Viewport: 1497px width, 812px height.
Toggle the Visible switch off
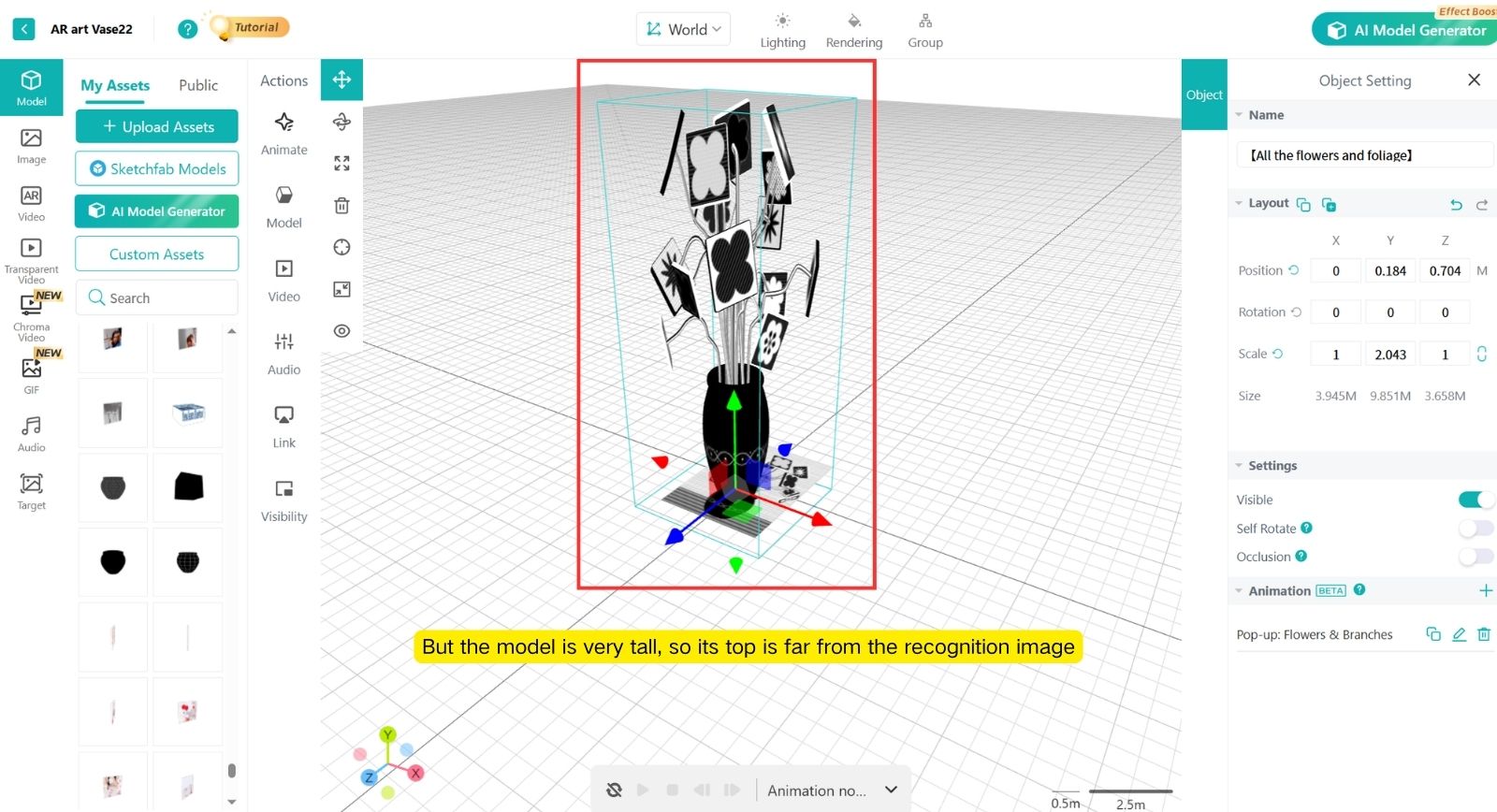[1475, 500]
